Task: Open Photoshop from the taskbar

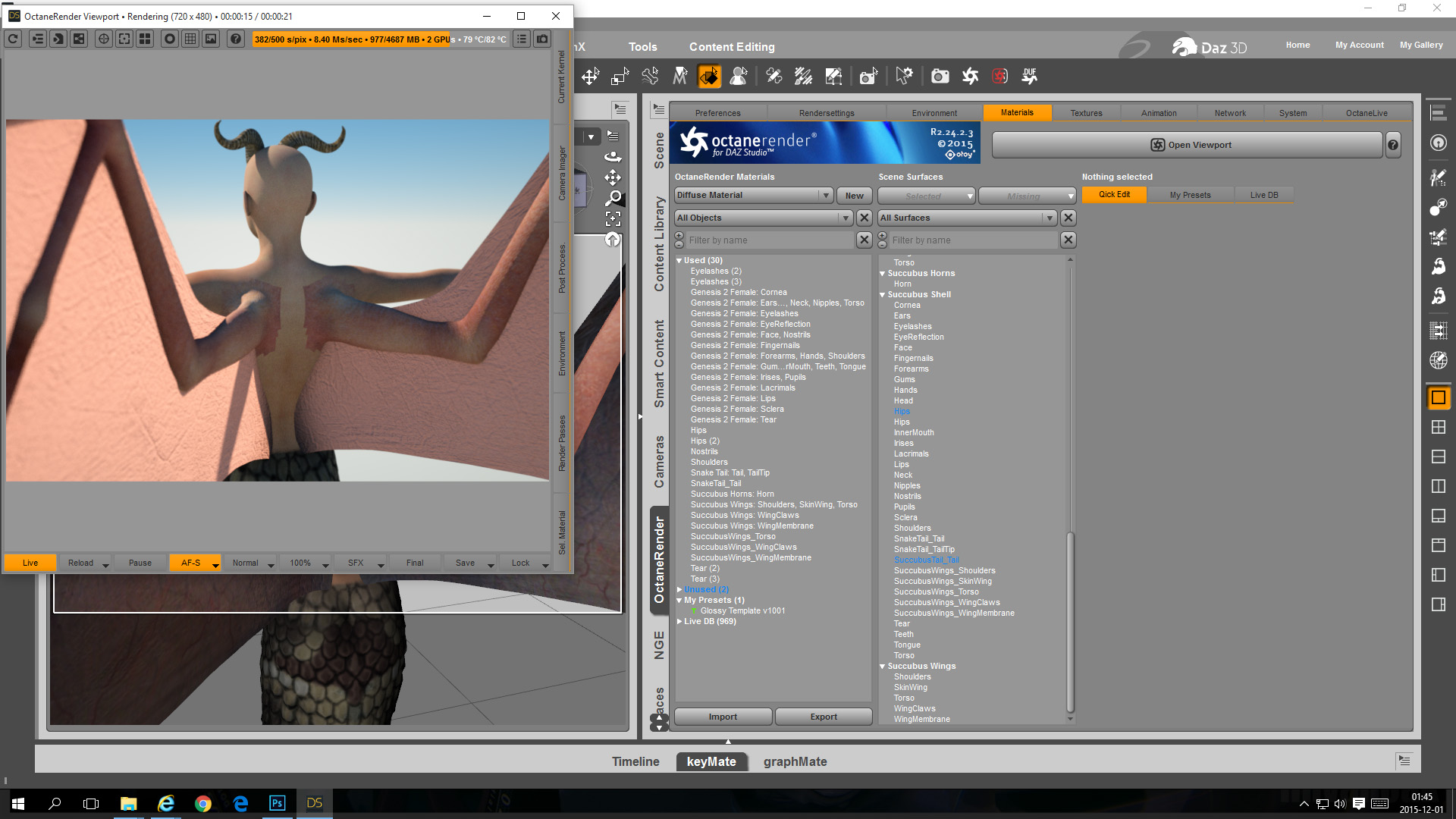Action: [x=277, y=803]
